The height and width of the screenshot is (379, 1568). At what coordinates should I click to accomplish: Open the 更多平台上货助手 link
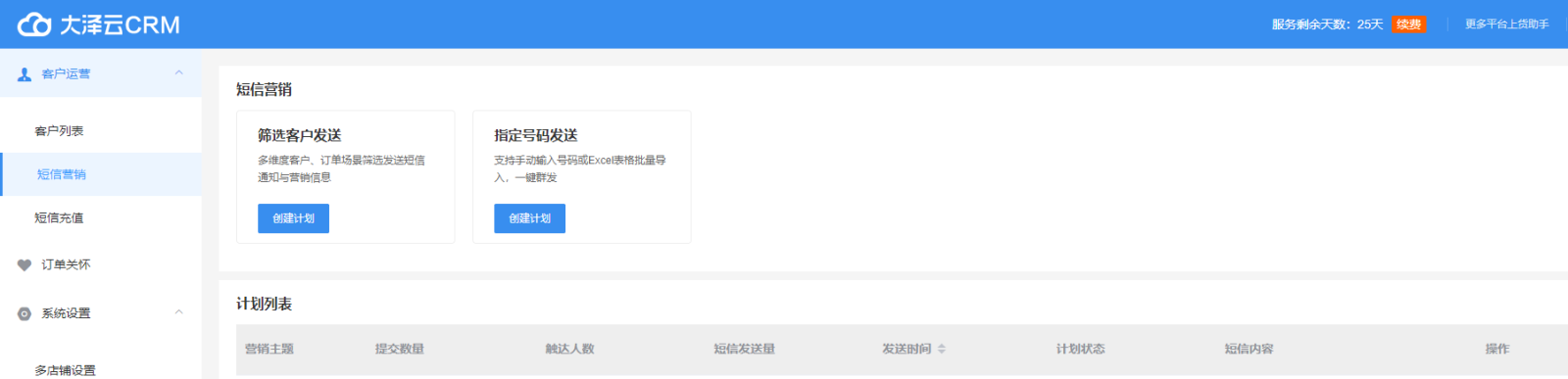coord(1506,24)
